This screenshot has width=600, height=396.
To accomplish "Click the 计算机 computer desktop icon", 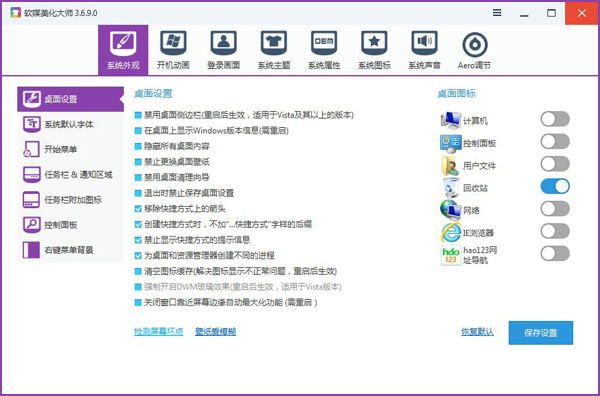I will coord(450,120).
